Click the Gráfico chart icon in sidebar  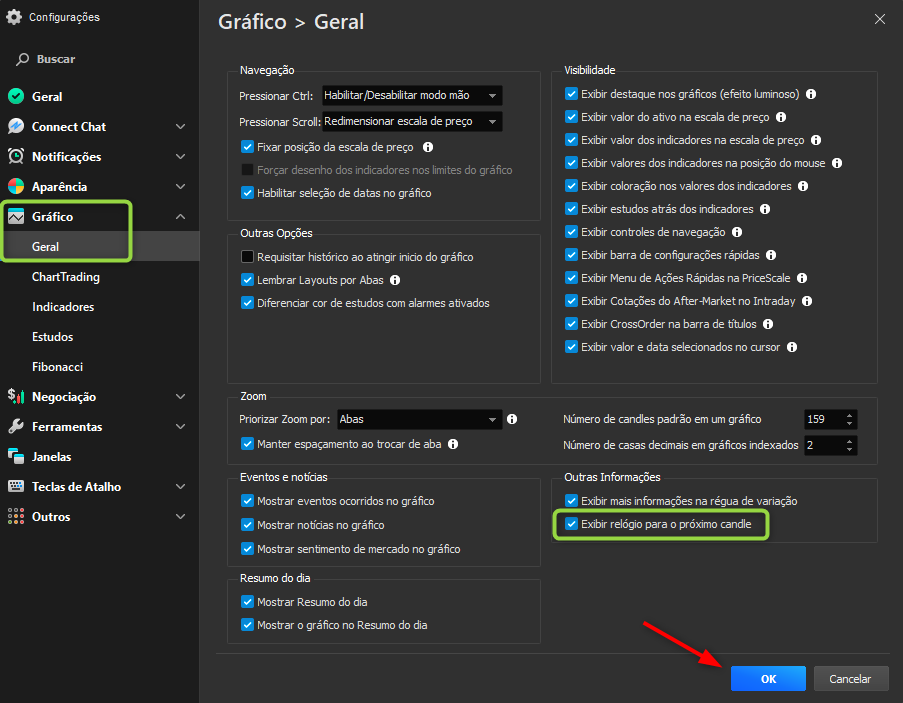tap(16, 216)
